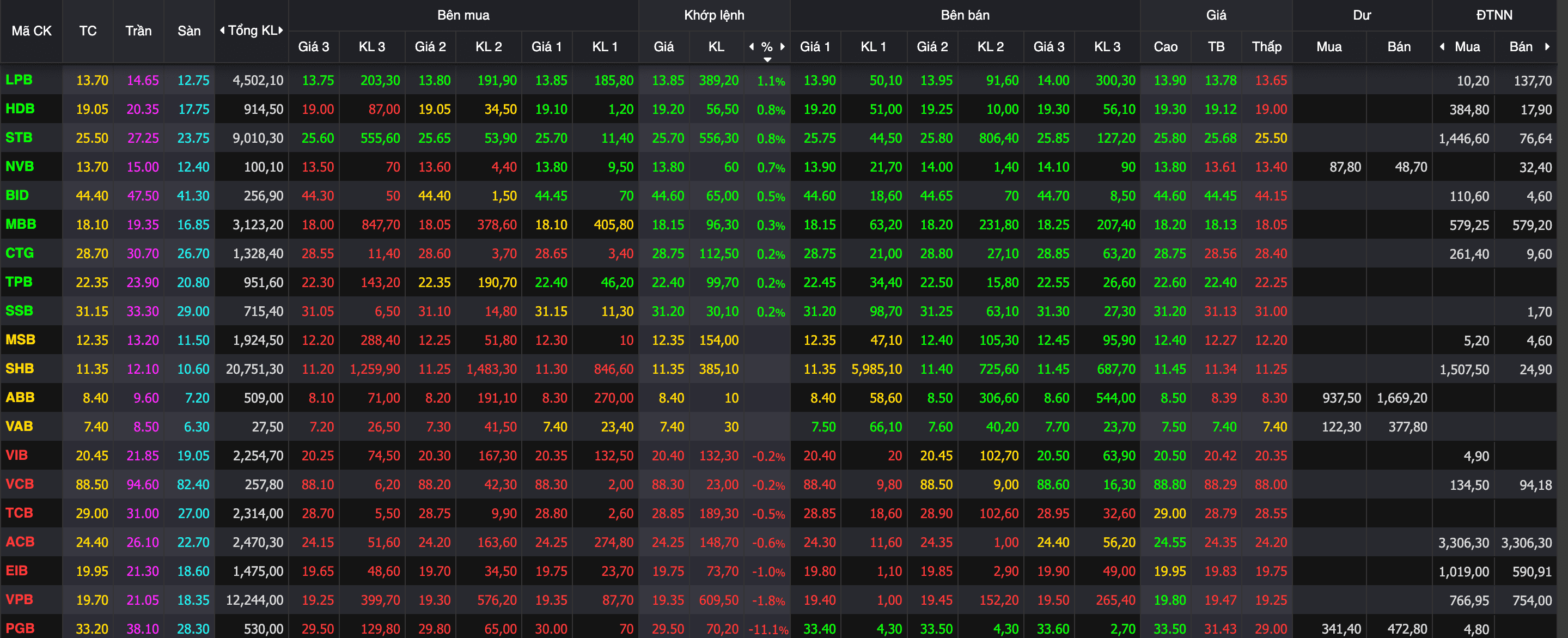Screen dimensions: 1568x638
Task: Click Cao price column header
Action: point(1165,47)
